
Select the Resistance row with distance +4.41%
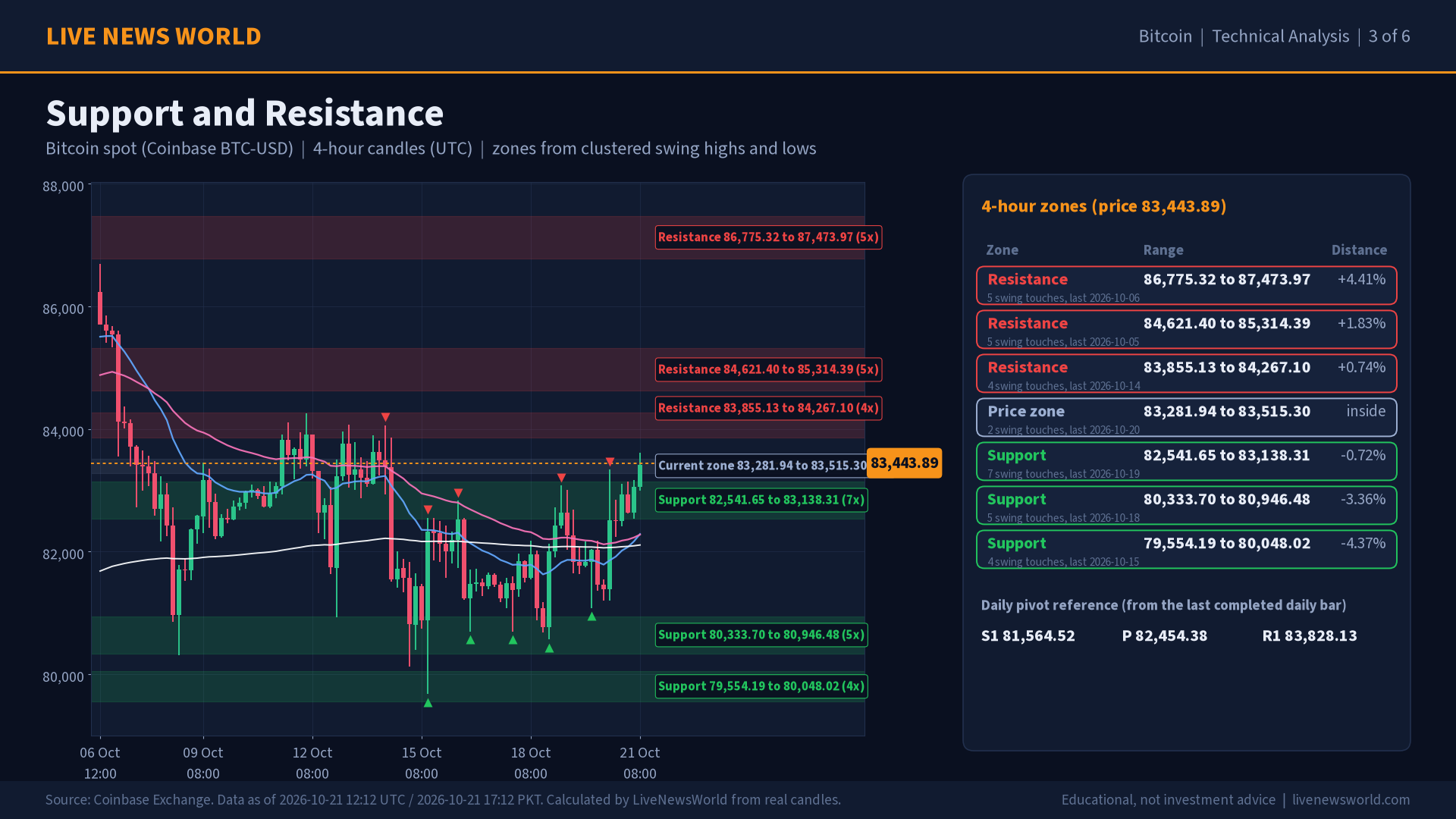(x=1186, y=286)
